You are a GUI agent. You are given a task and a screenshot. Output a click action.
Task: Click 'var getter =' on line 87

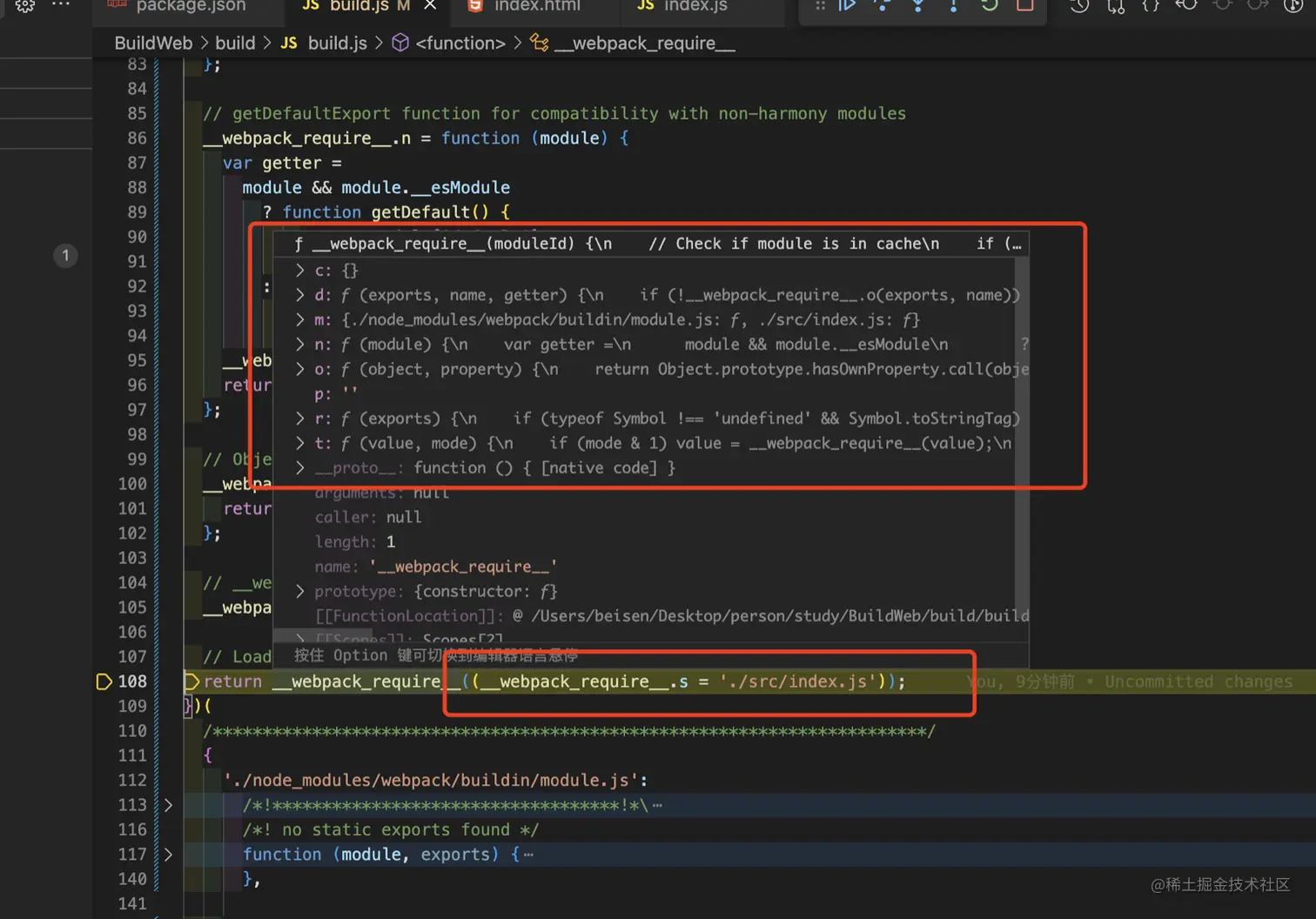coord(282,163)
